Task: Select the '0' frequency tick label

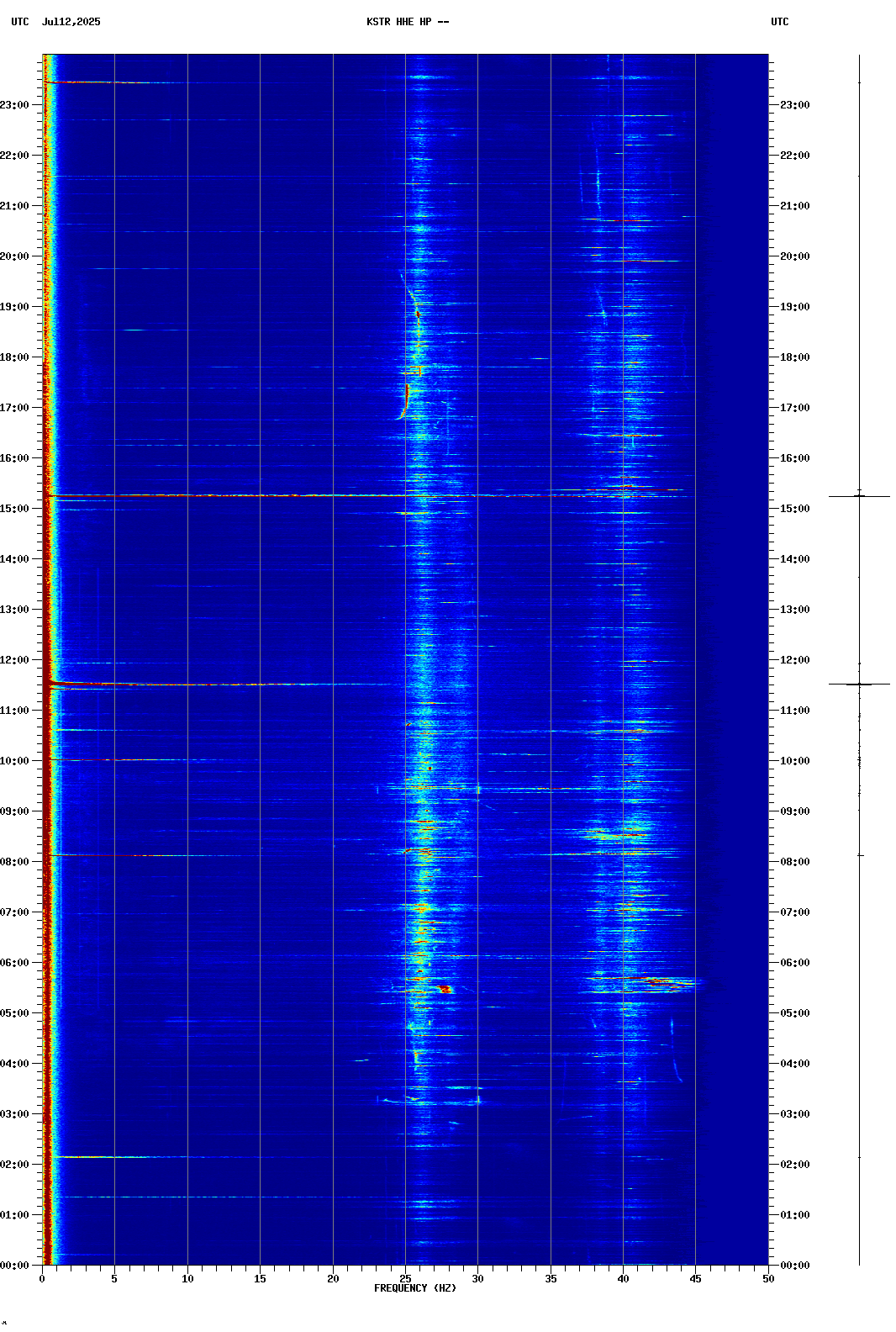Action: click(42, 1279)
